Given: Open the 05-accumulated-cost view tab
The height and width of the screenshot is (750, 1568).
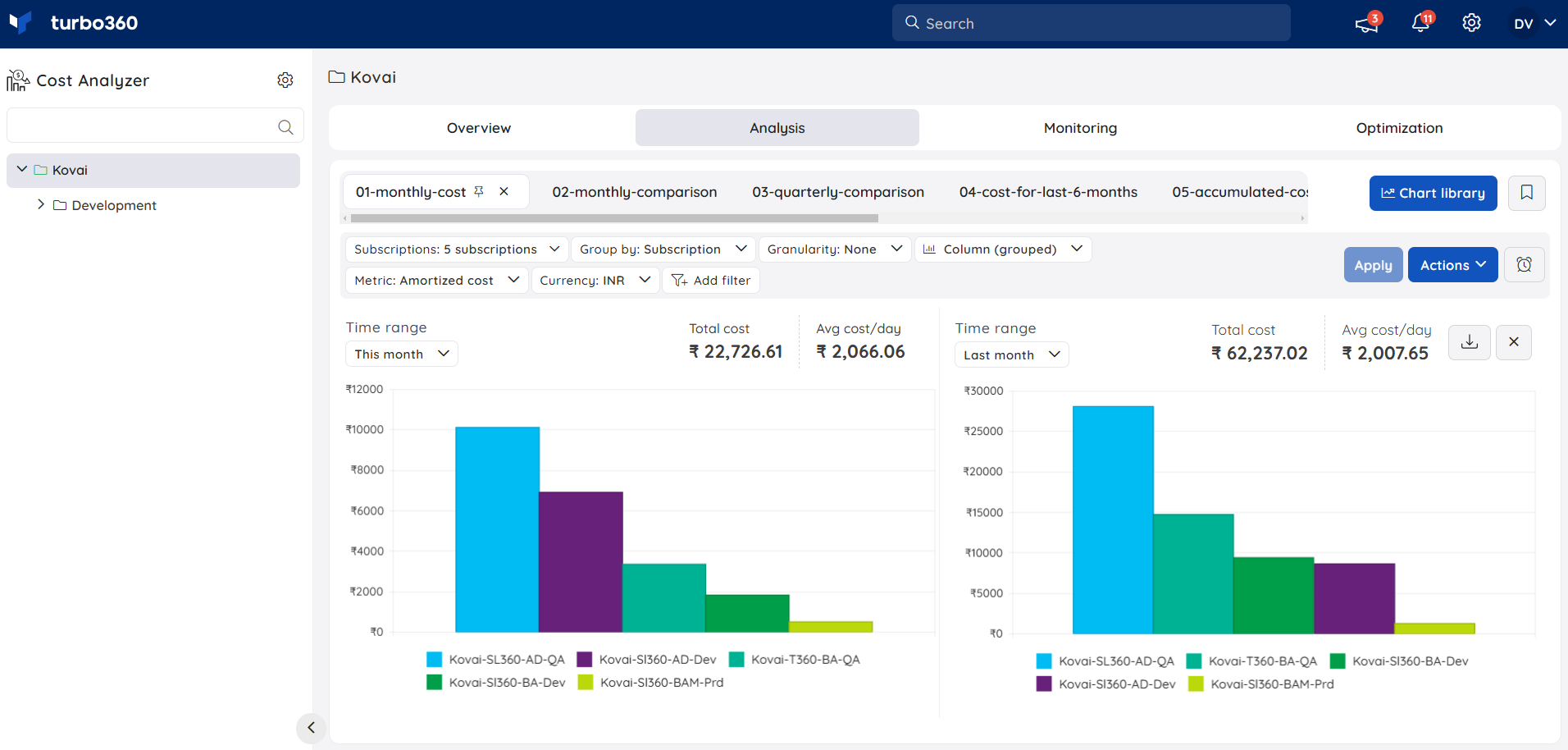Looking at the screenshot, I should pyautogui.click(x=1239, y=192).
